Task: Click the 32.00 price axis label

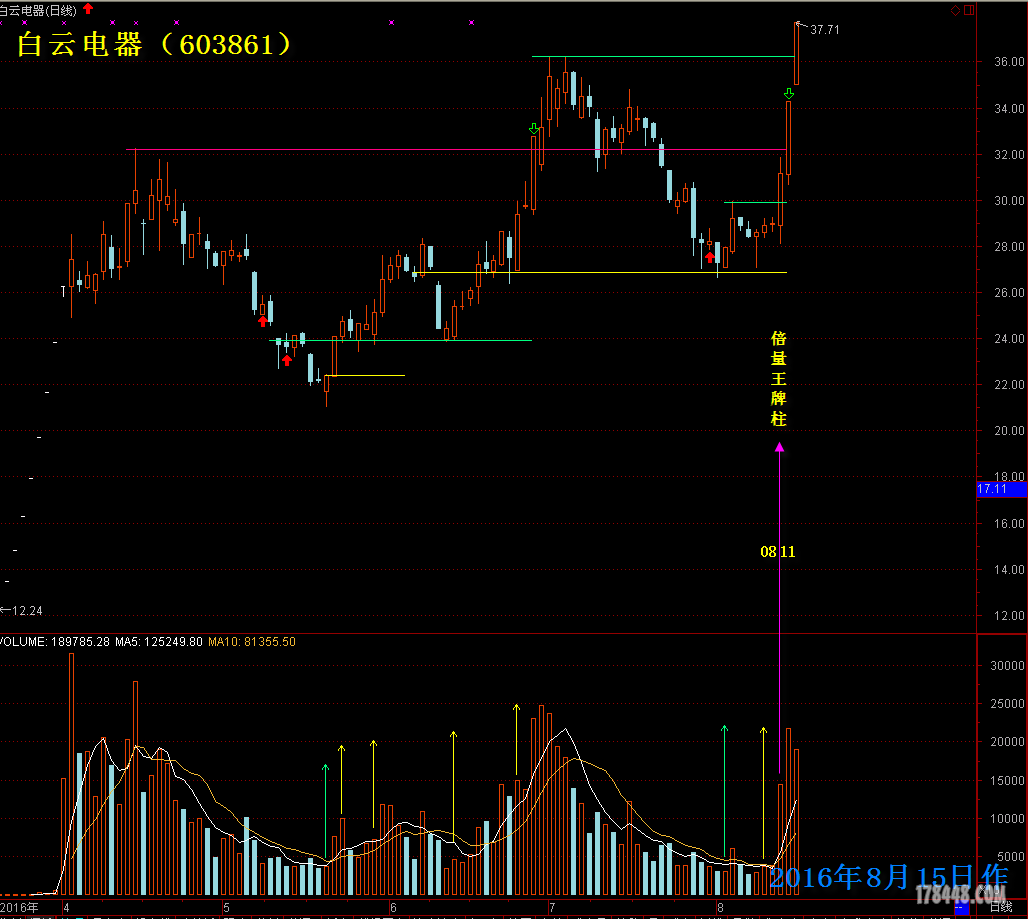Action: pos(1009,155)
